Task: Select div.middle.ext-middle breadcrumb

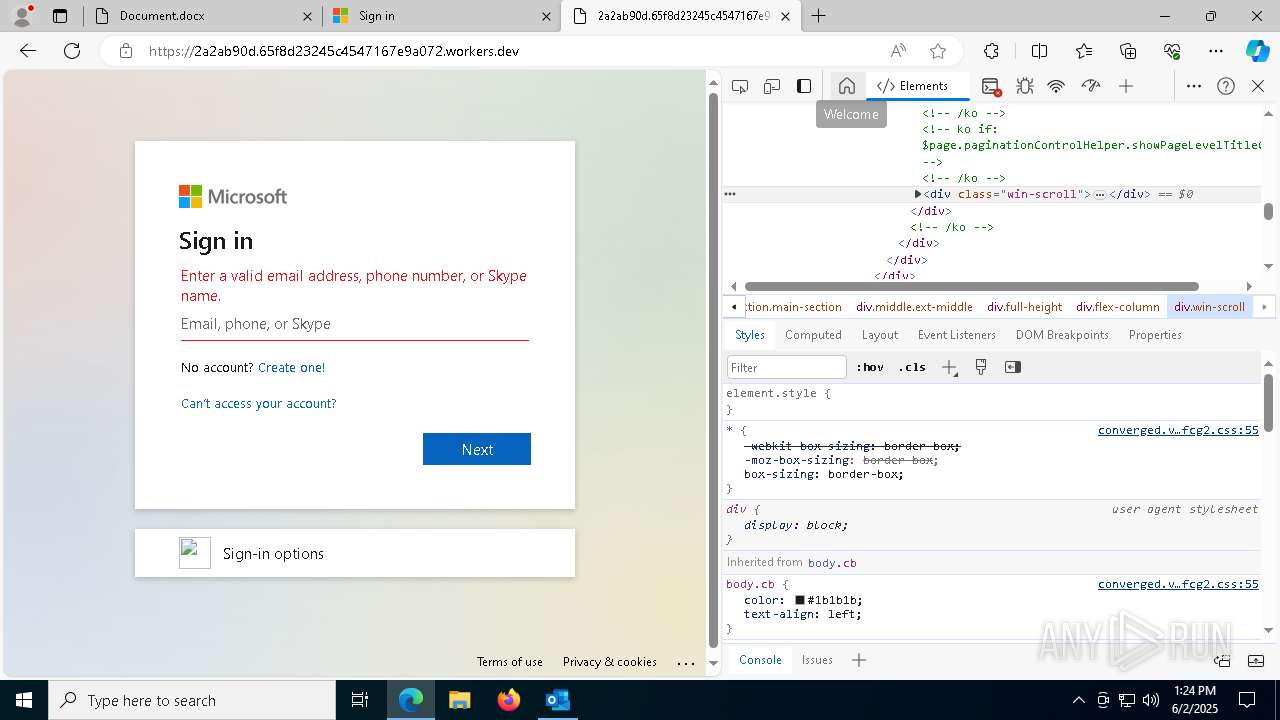Action: 914,307
